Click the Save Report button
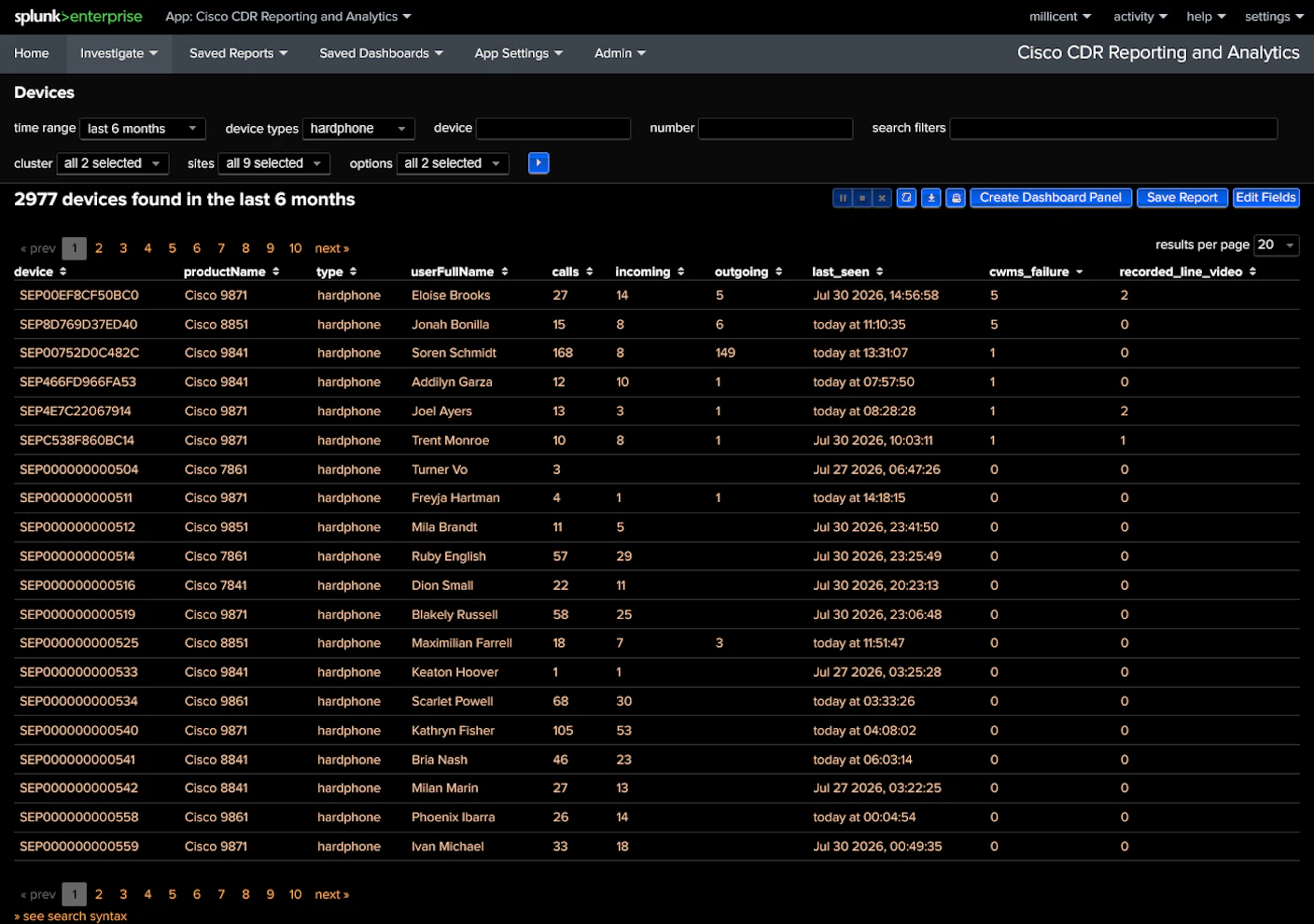1314x924 pixels. (1182, 198)
